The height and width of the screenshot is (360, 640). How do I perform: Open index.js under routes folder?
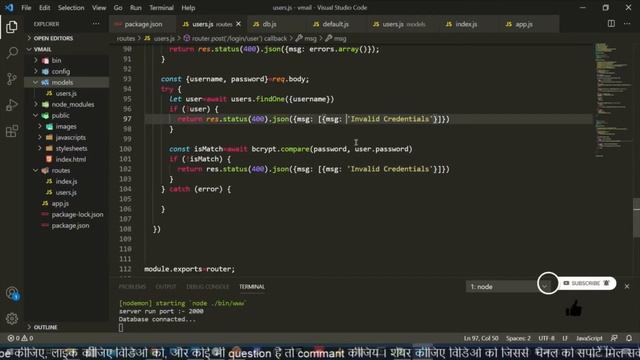(x=66, y=181)
